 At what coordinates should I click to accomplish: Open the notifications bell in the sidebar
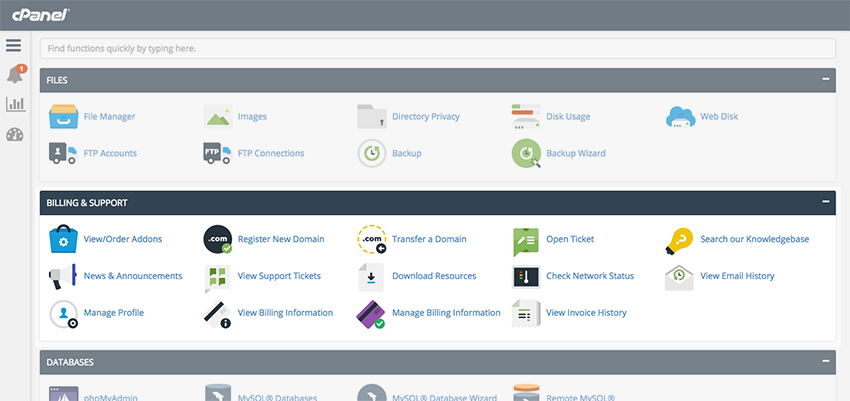15,75
